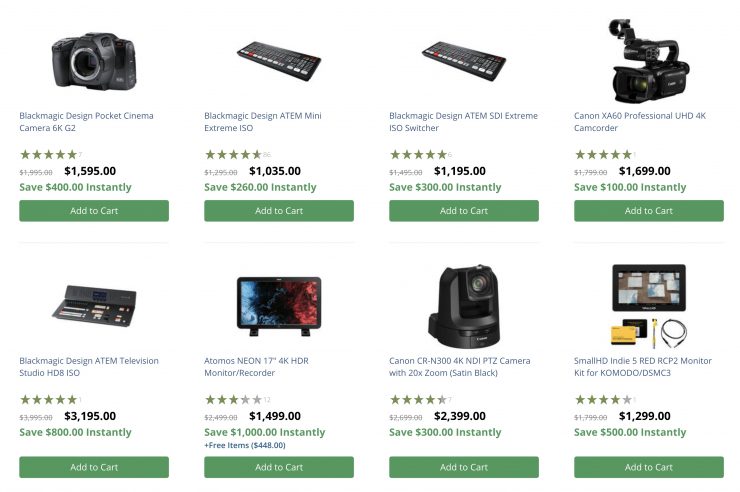View star rating reviews for ATEM Mini Extreme ISO
Image resolution: width=740 pixels, height=492 pixels.
point(233,155)
